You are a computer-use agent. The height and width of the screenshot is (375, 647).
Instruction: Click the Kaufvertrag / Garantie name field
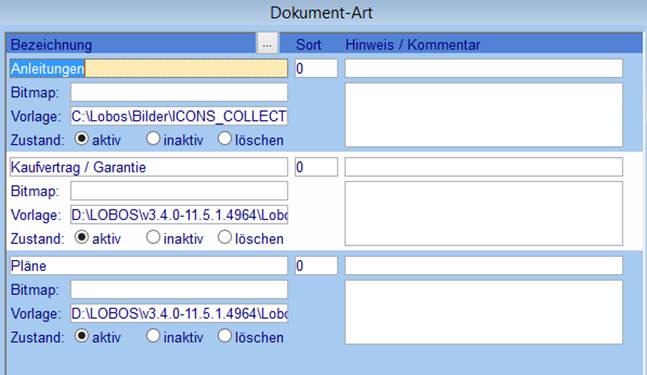coord(149,167)
